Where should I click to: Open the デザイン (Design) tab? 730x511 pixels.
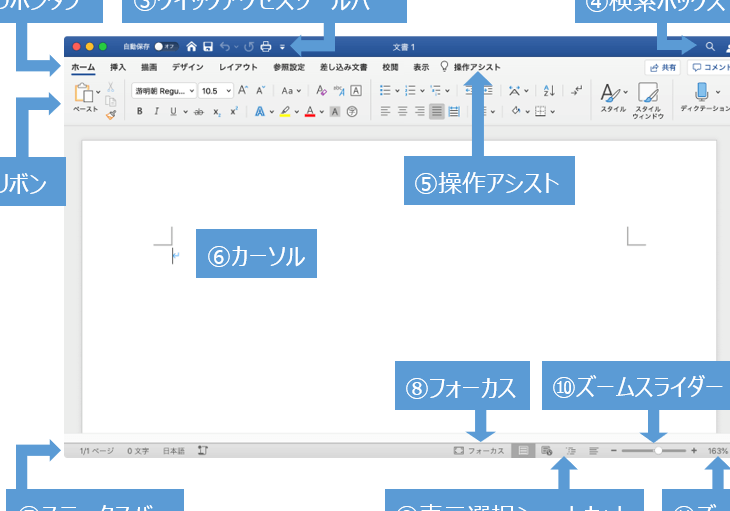click(188, 67)
